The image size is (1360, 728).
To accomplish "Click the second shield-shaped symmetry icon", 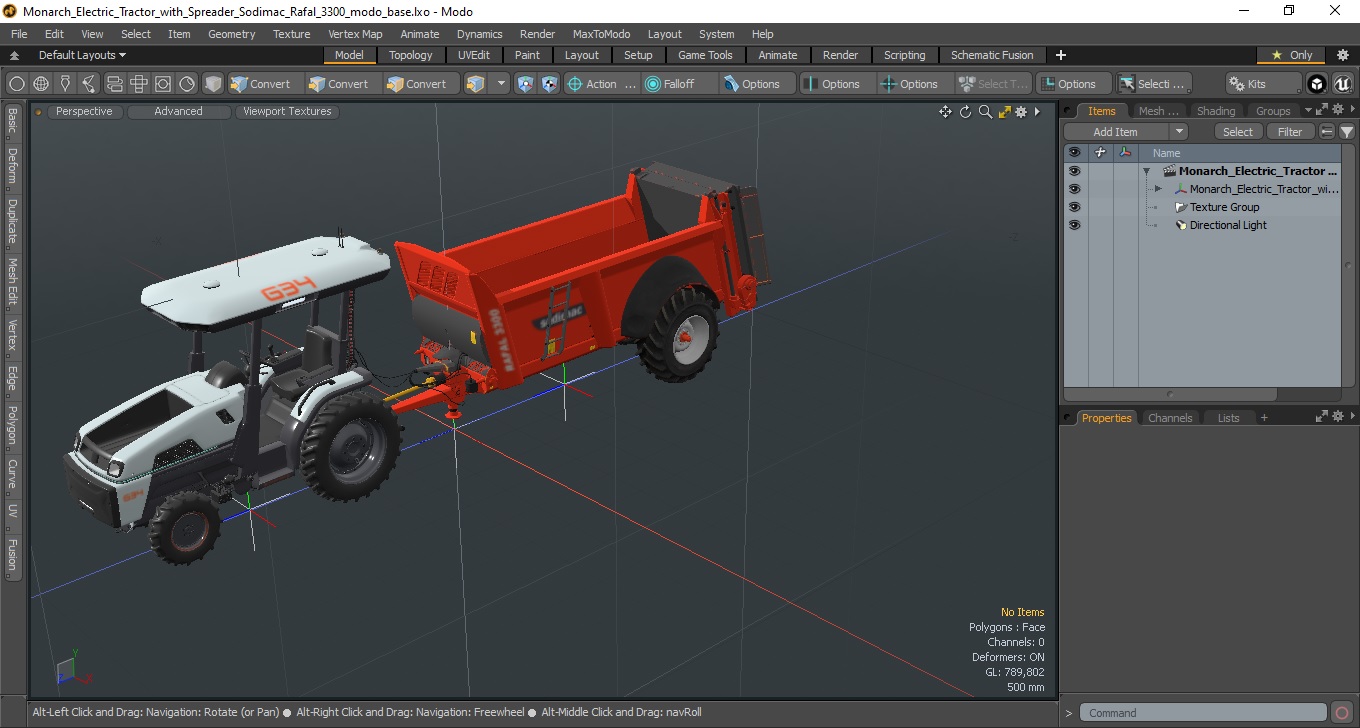I will click(x=549, y=84).
